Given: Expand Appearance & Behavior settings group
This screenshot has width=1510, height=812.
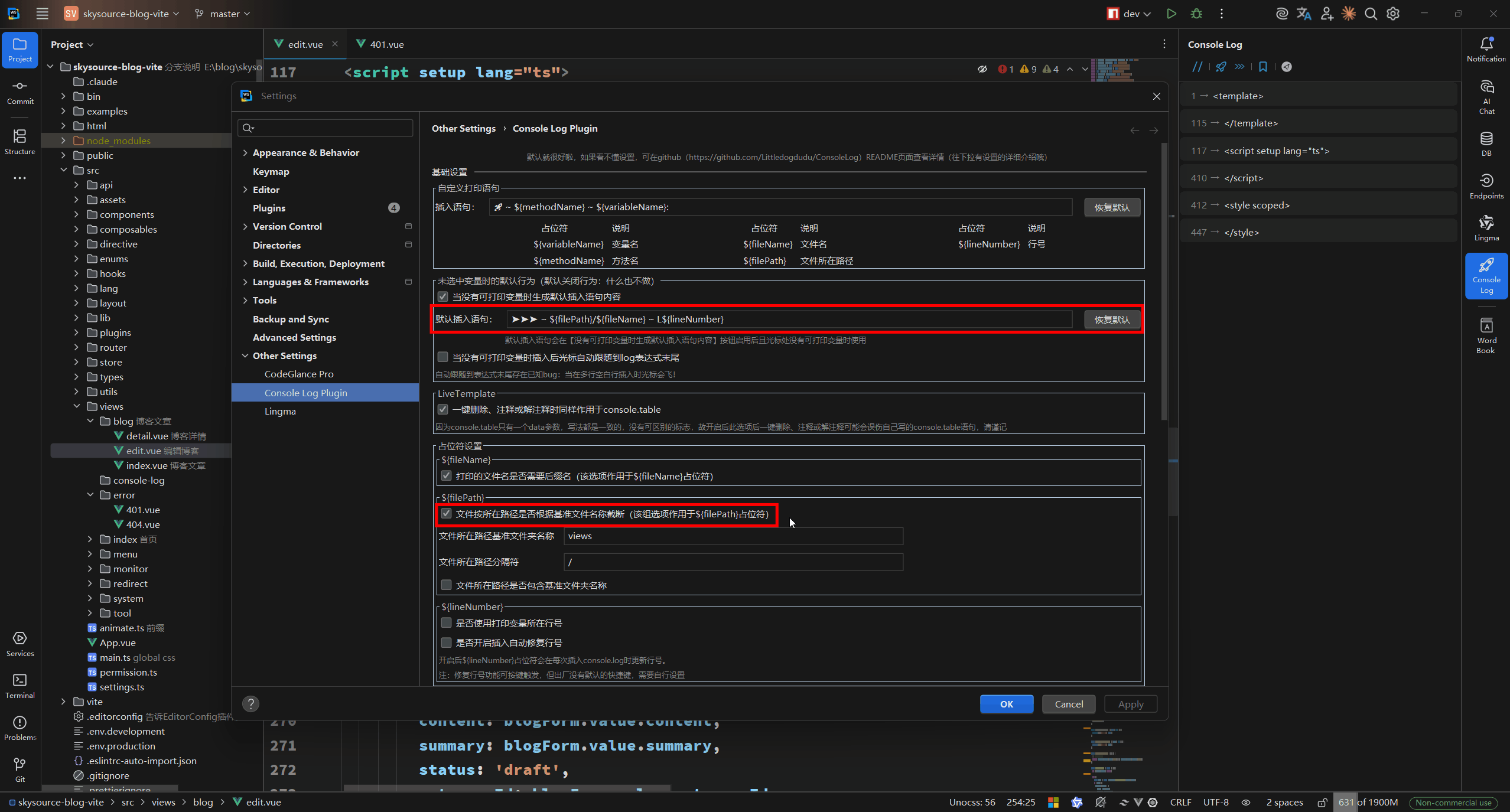Looking at the screenshot, I should click(x=245, y=152).
